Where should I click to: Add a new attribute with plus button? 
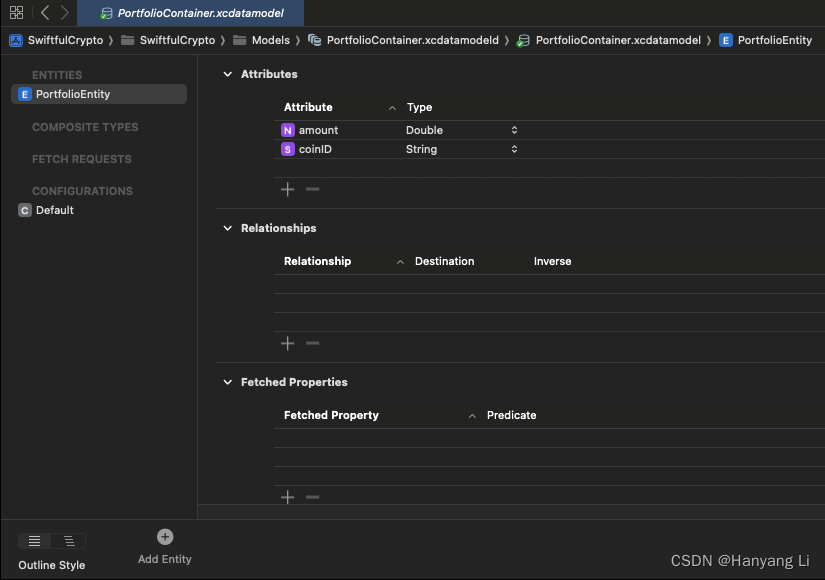point(288,189)
